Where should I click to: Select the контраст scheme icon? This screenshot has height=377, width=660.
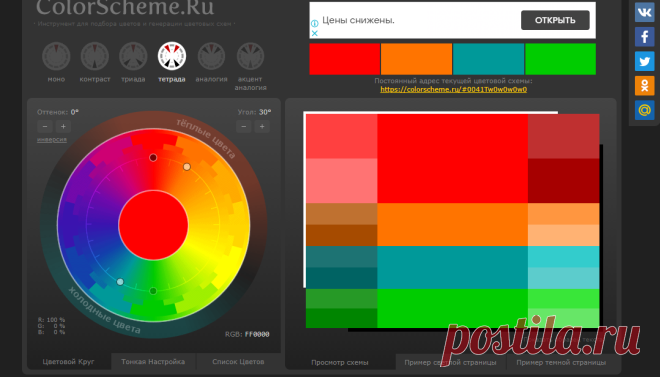tap(95, 56)
